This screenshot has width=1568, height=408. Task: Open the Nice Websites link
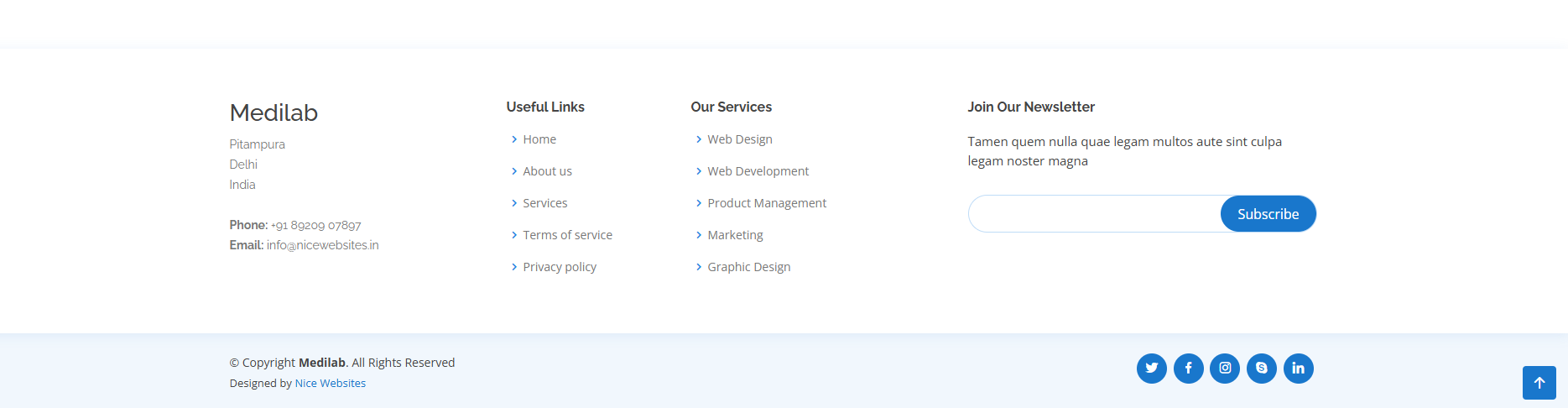click(x=330, y=384)
